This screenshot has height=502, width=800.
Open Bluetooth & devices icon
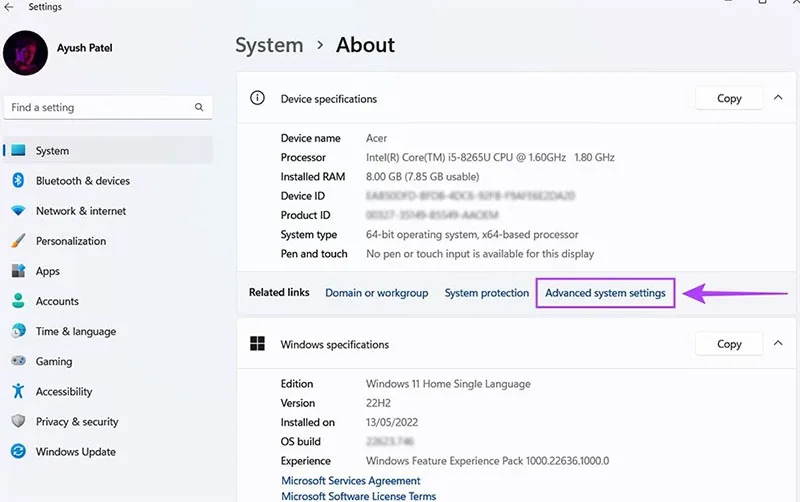click(x=18, y=181)
